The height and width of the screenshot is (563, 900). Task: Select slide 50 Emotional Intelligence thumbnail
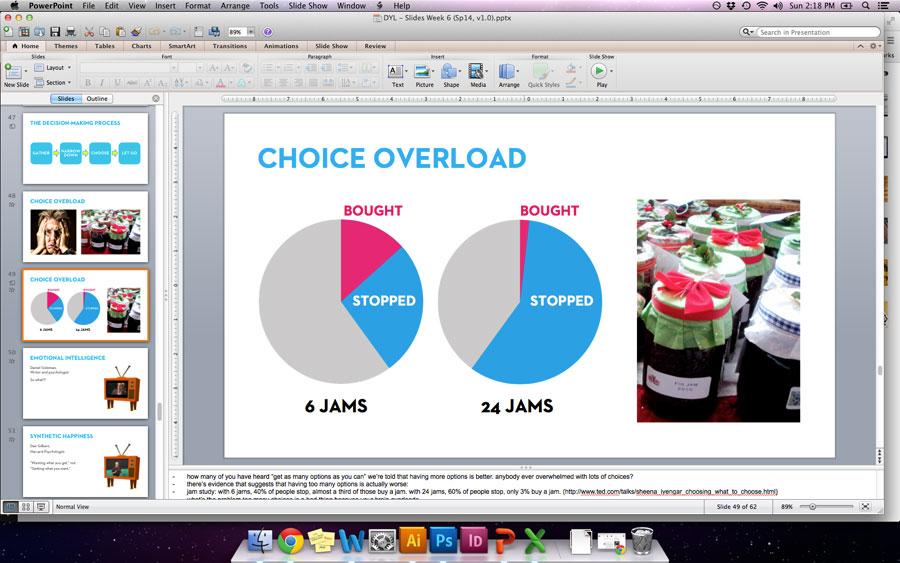pyautogui.click(x=85, y=383)
